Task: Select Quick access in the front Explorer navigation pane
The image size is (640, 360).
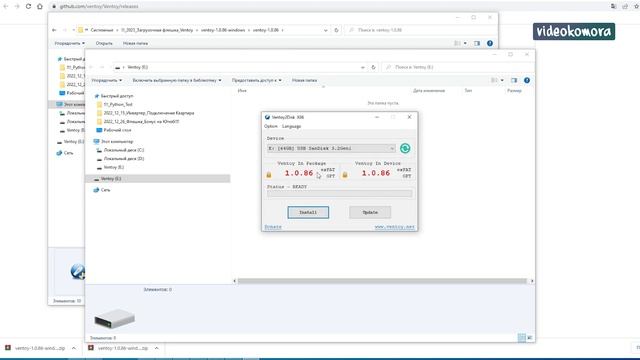Action: click(x=117, y=96)
